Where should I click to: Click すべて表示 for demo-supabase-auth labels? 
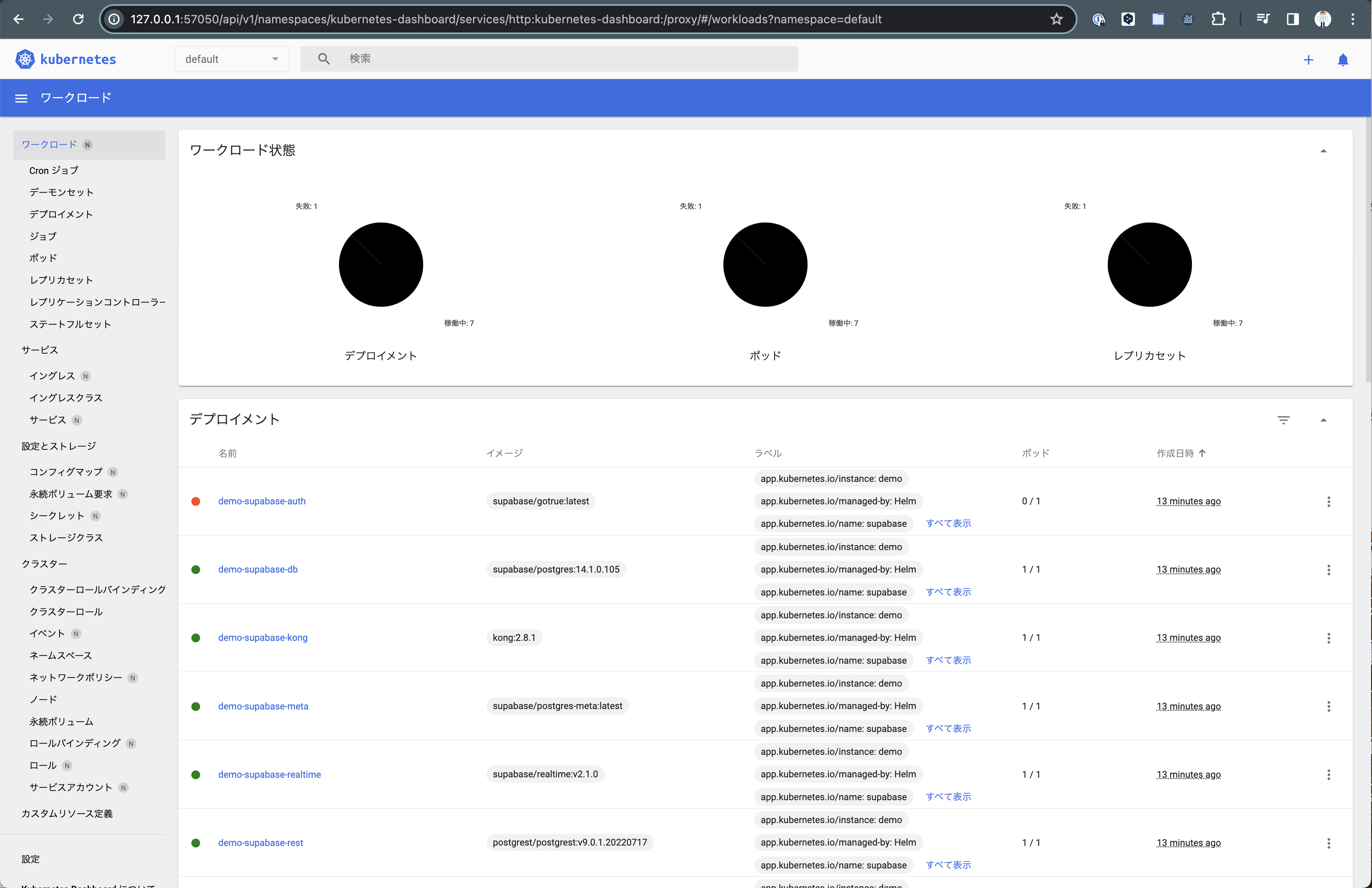[949, 523]
